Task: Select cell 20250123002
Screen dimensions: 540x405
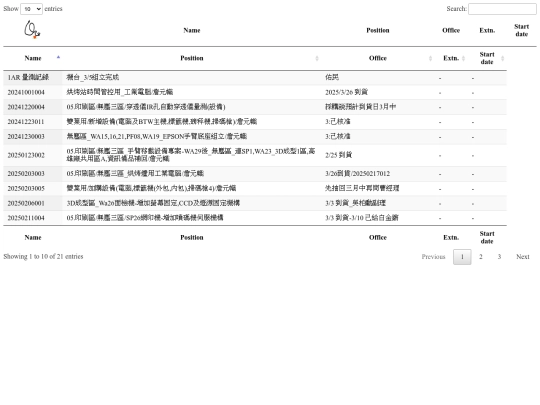Action: (33, 155)
